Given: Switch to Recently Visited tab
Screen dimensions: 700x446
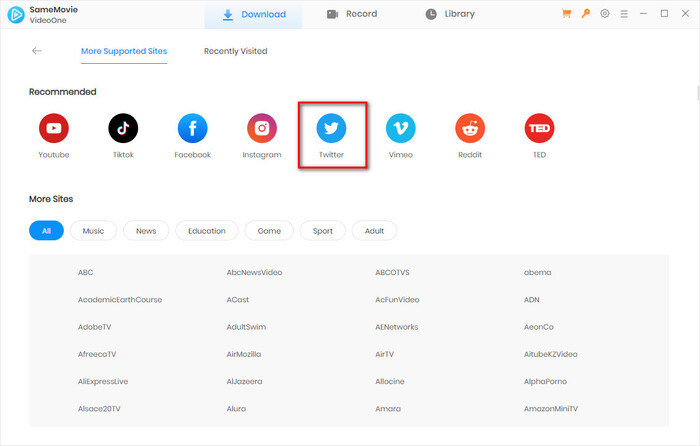Looking at the screenshot, I should pos(235,51).
